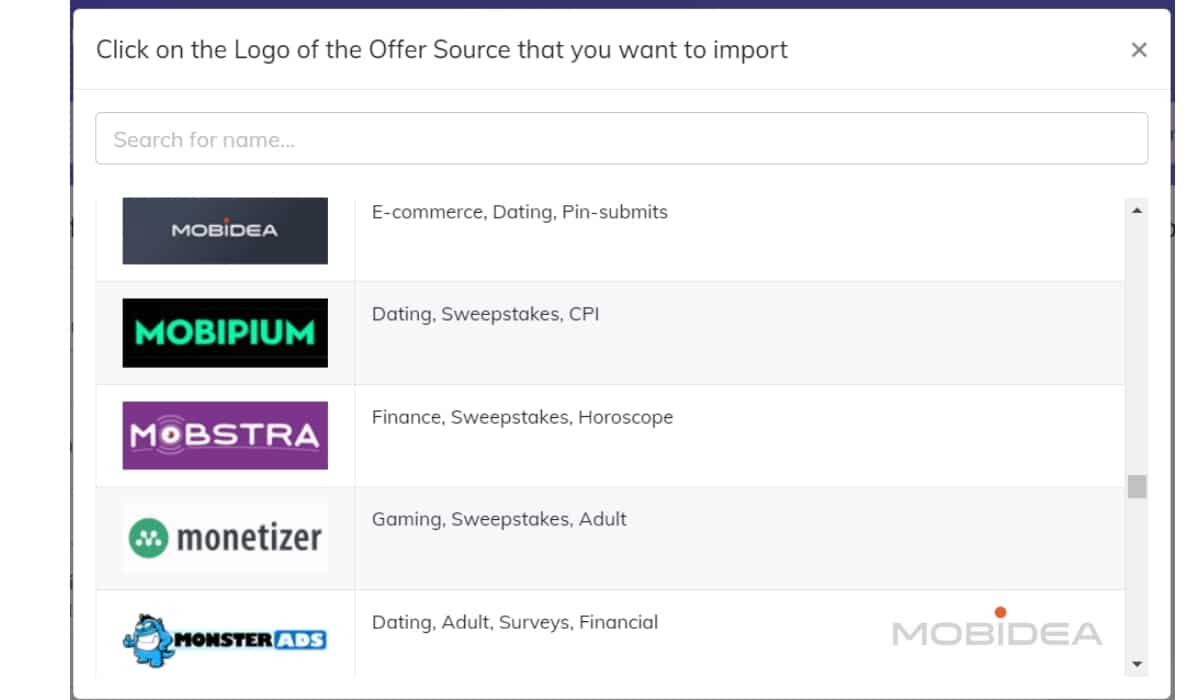
Task: Select the Mobidea logo in the list
Action: point(225,231)
